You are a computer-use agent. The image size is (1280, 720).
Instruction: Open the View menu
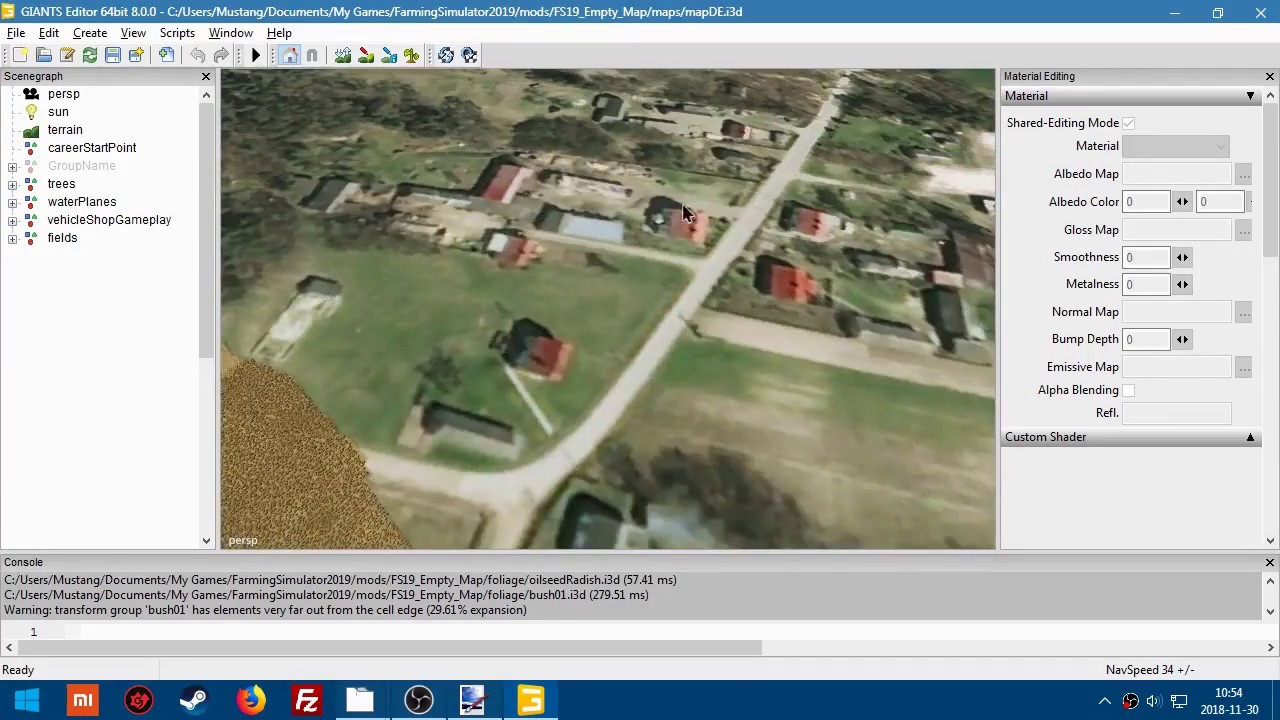pos(133,33)
